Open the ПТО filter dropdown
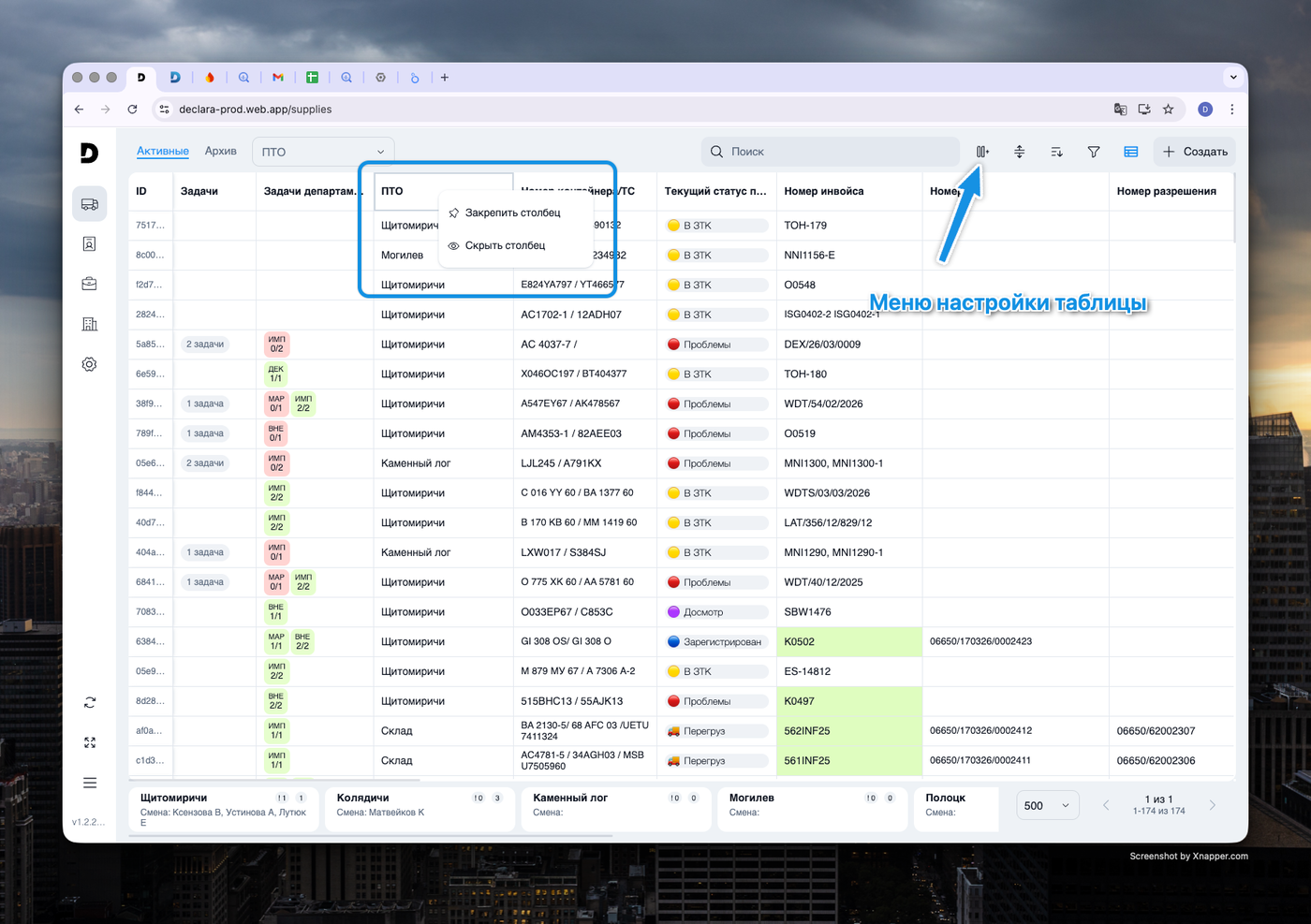The image size is (1311, 924). tap(323, 152)
